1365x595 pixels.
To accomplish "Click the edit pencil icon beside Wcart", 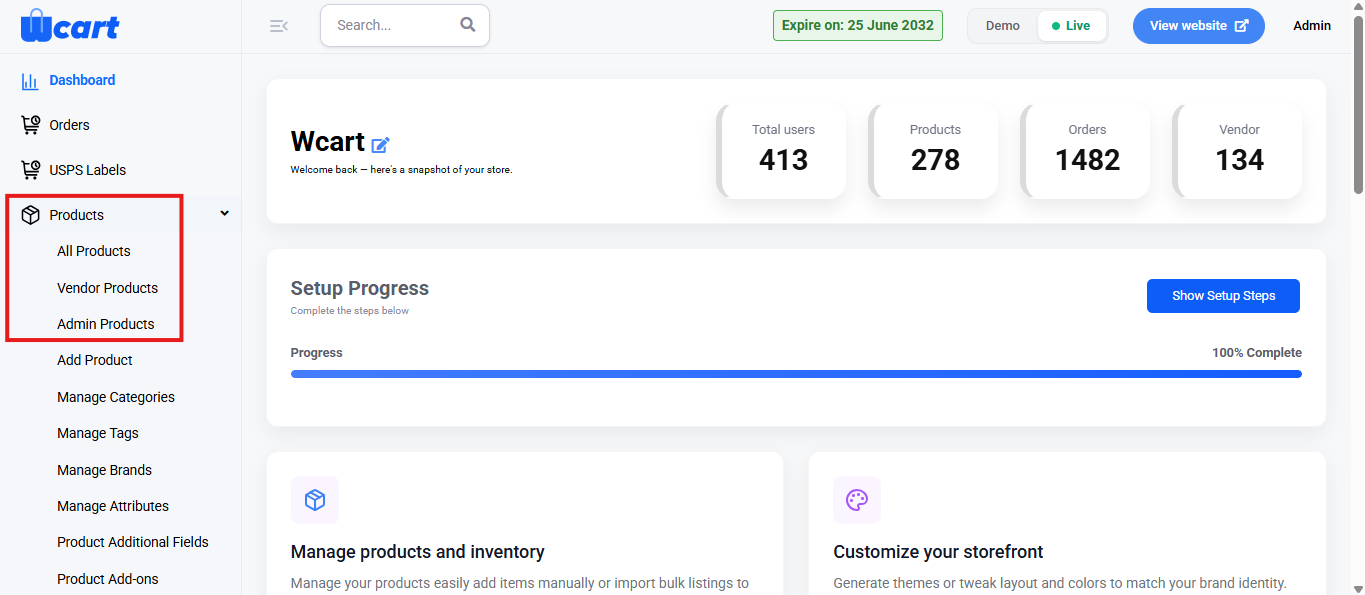I will click(380, 145).
